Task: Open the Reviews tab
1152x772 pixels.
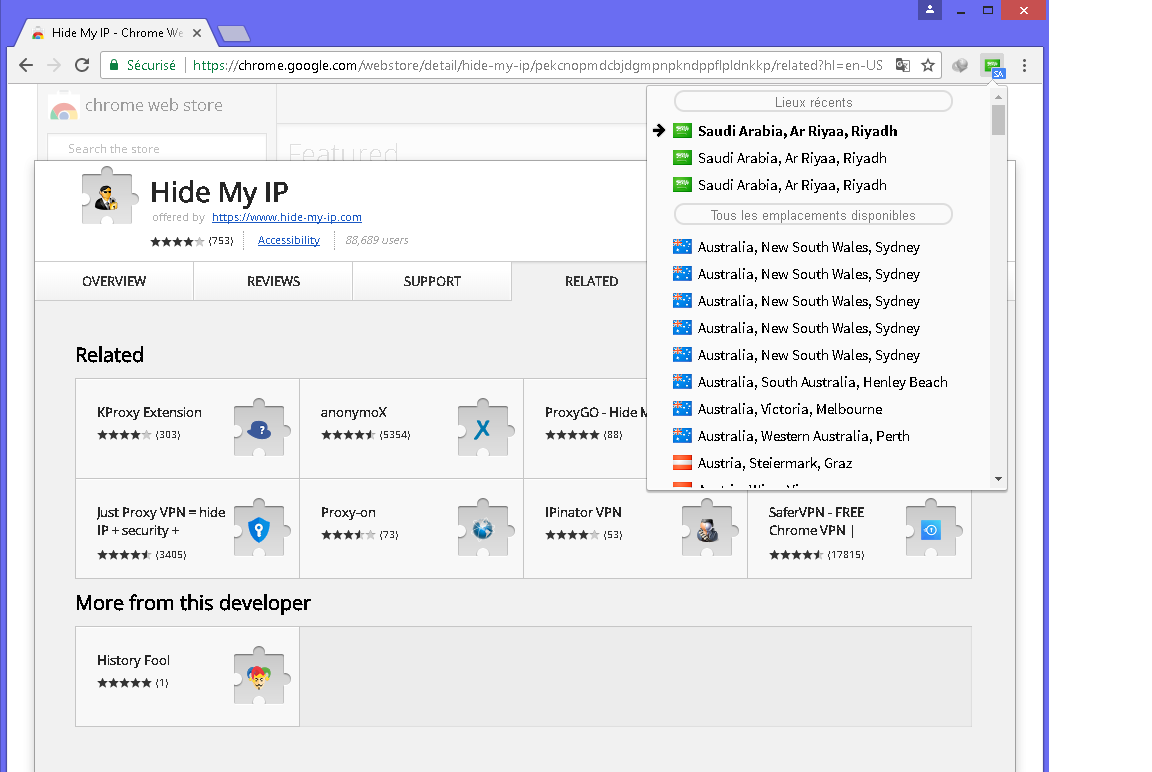Action: [273, 281]
